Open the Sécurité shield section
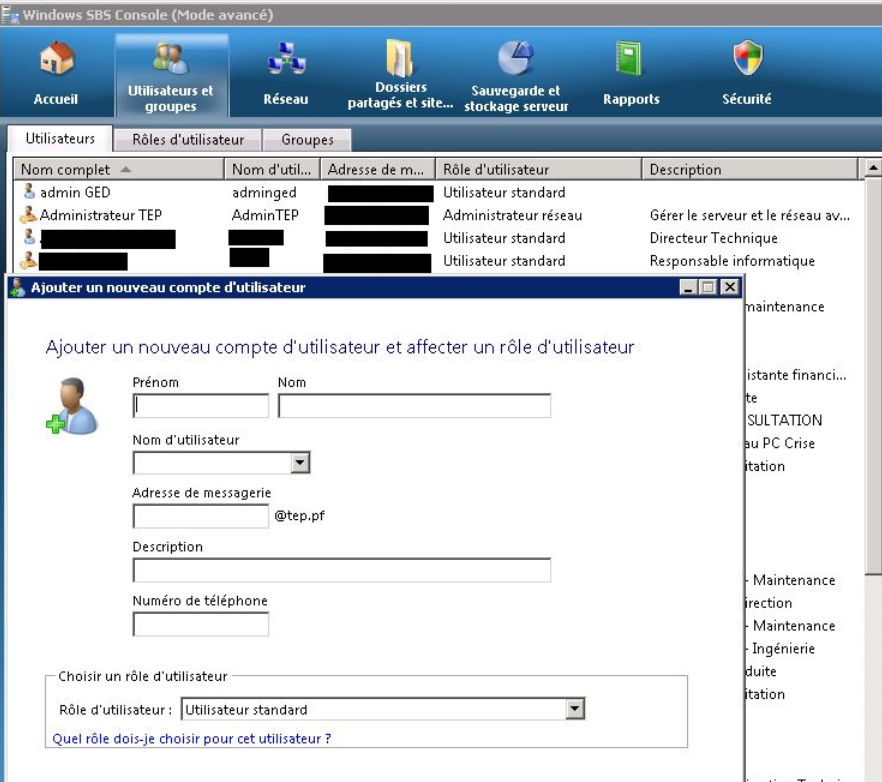This screenshot has width=882, height=782. [x=747, y=74]
